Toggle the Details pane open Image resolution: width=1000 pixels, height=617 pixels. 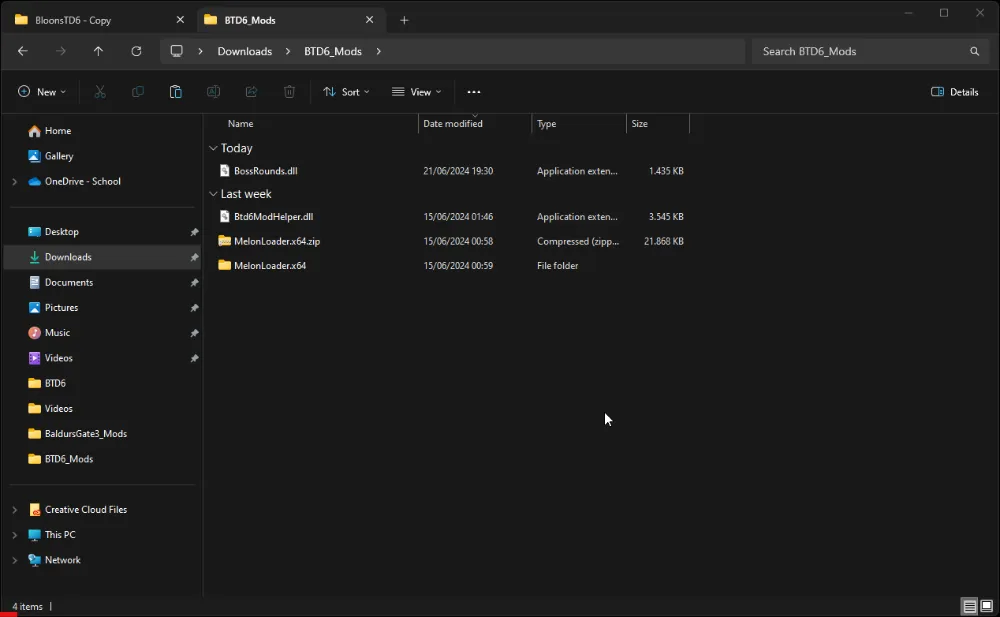953,91
